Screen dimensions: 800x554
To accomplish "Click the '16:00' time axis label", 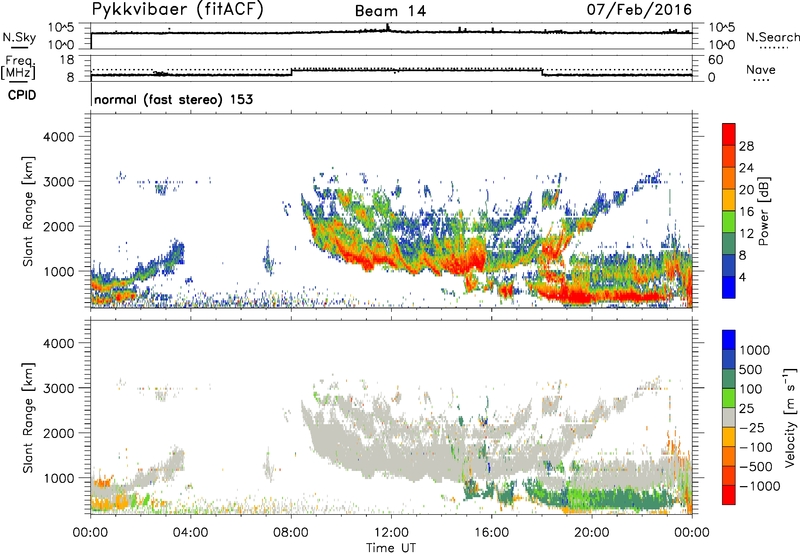I will [491, 533].
